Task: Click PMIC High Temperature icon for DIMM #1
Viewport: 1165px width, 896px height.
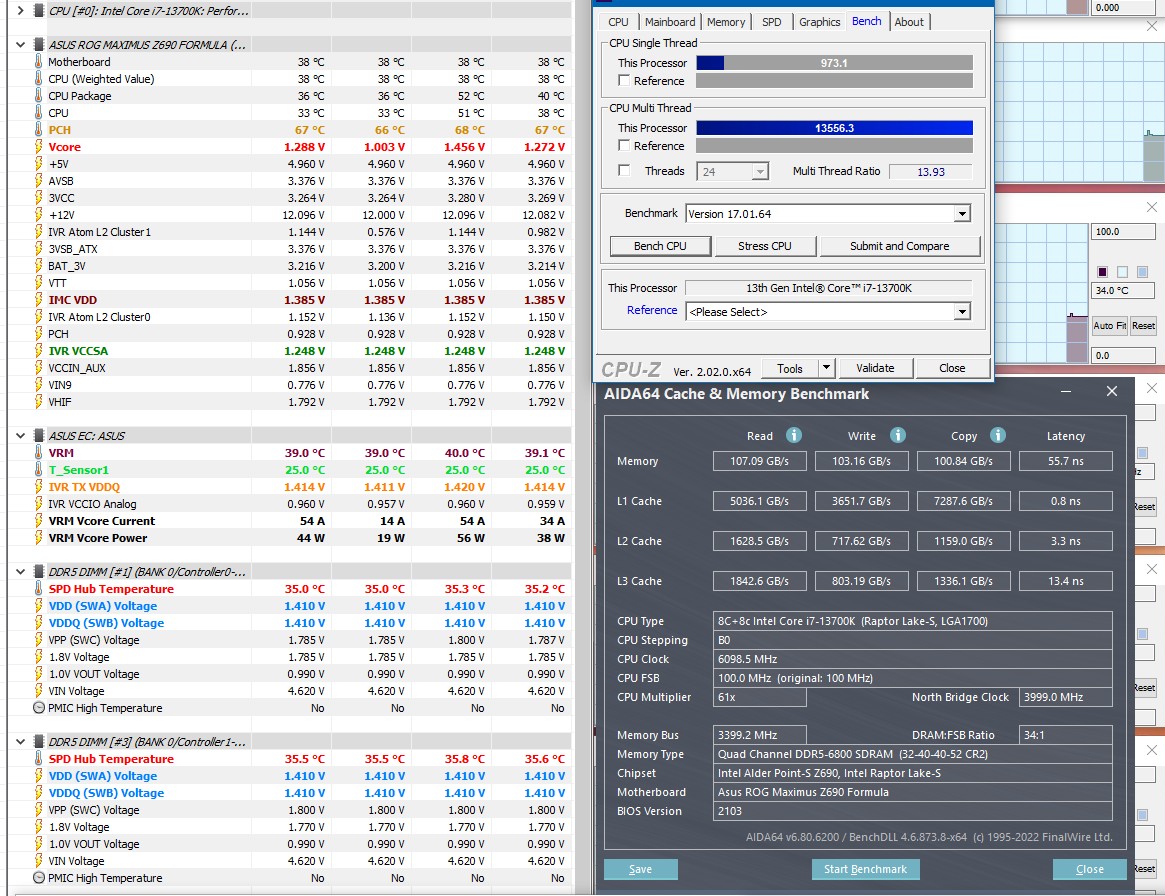Action: click(x=39, y=708)
